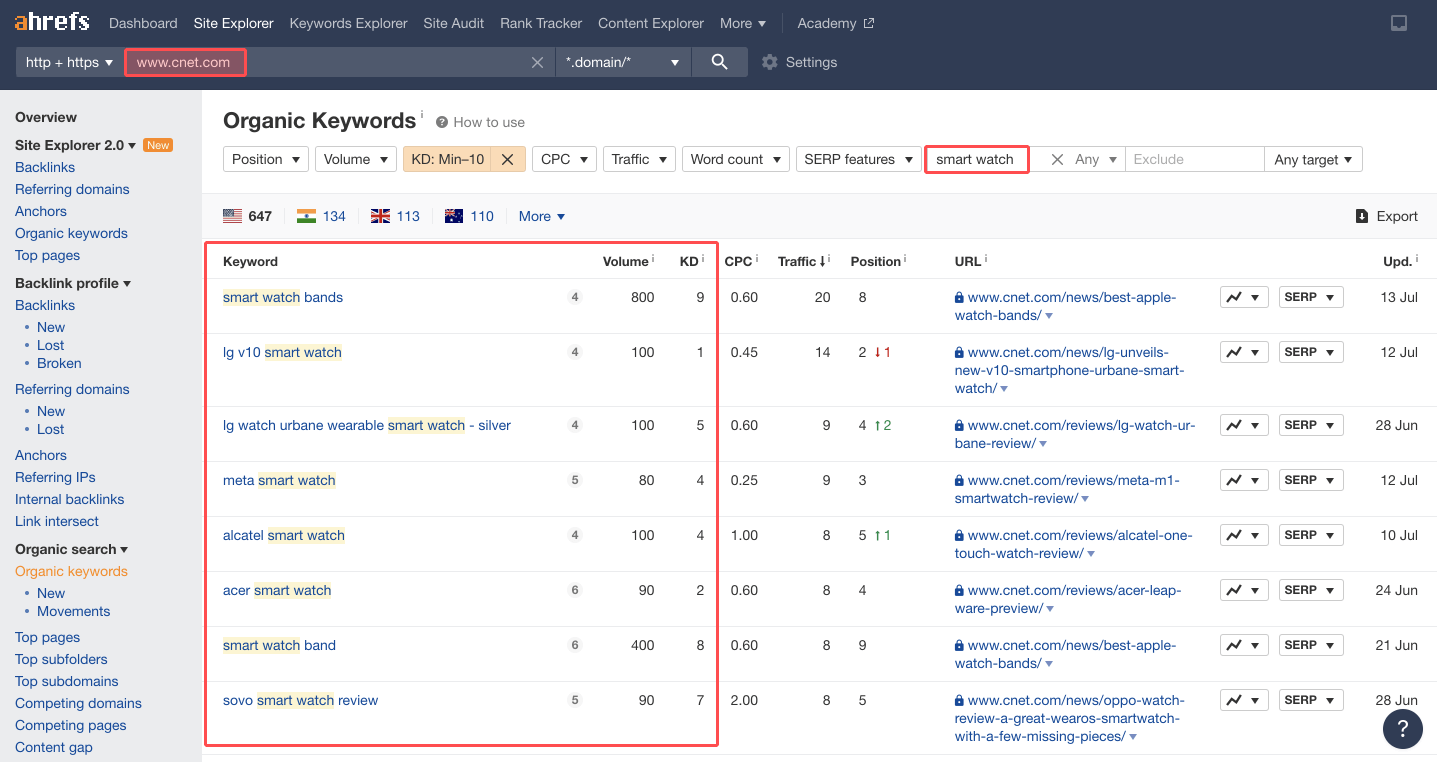The image size is (1437, 762).
Task: Open the SERP features filter dropdown
Action: pos(858,159)
